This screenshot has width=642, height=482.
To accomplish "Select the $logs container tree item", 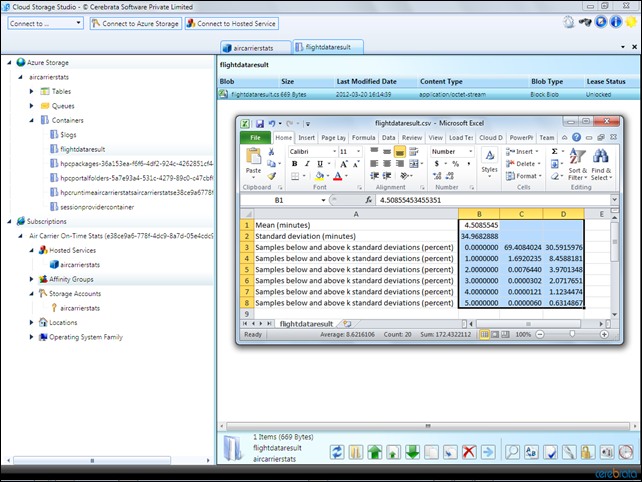I will pos(68,135).
